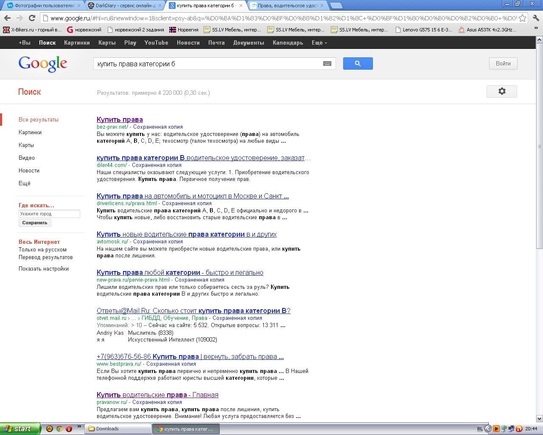
Task: Bookmark page with the star icon
Action: pyautogui.click(x=522, y=18)
